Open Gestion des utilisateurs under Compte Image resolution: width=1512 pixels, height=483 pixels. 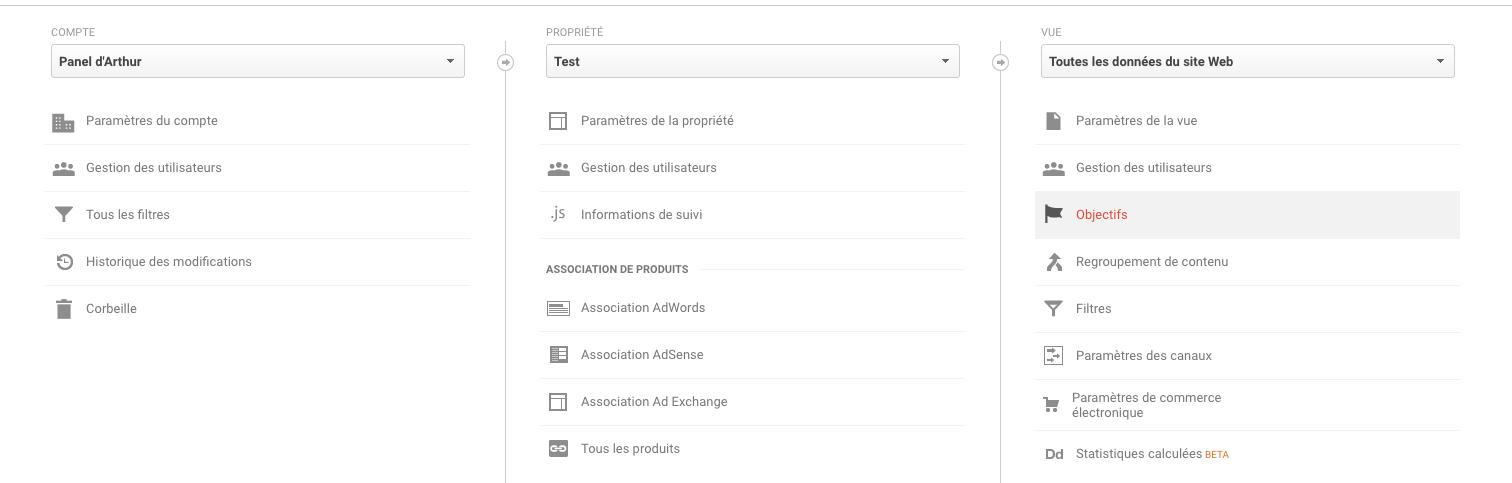[257, 168]
